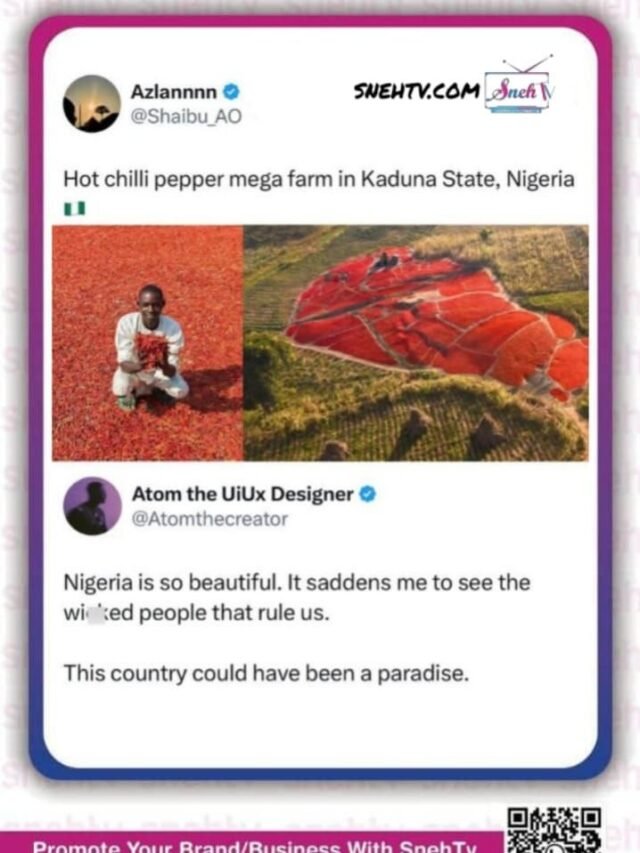Open the @Atomthecreator handle
The height and width of the screenshot is (853, 640).
click(210, 519)
